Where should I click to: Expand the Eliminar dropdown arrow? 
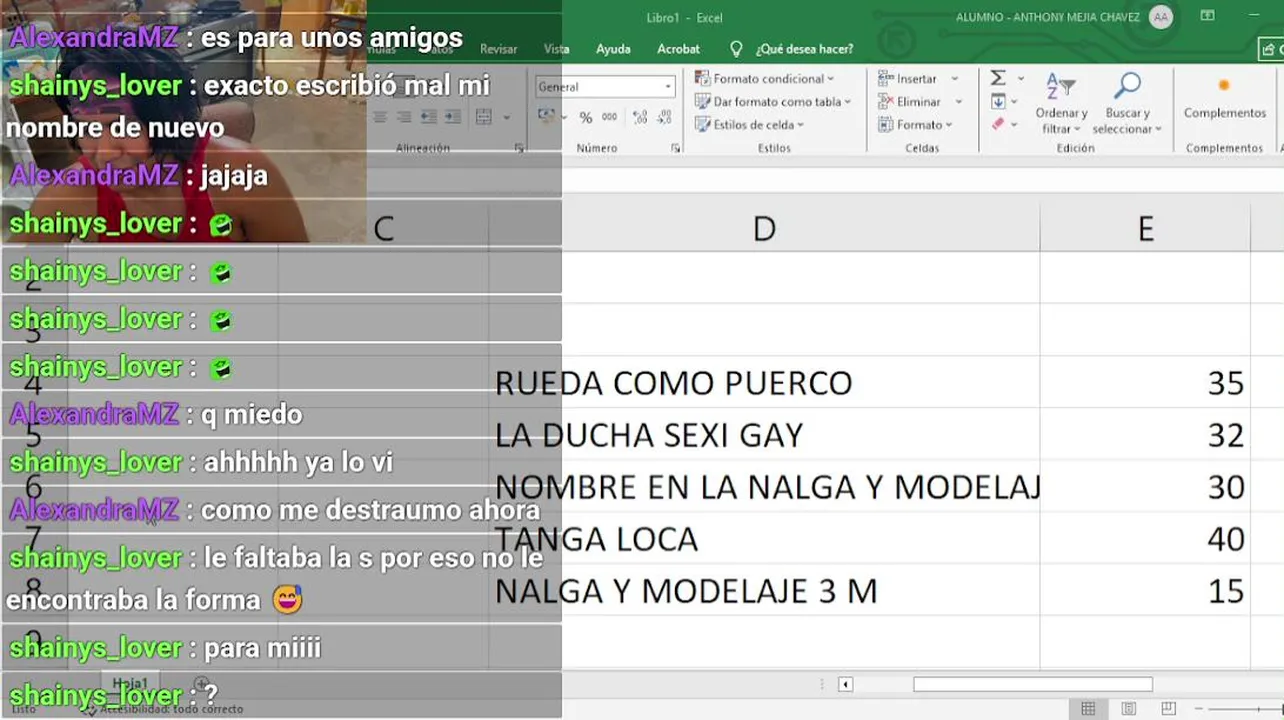click(x=958, y=102)
